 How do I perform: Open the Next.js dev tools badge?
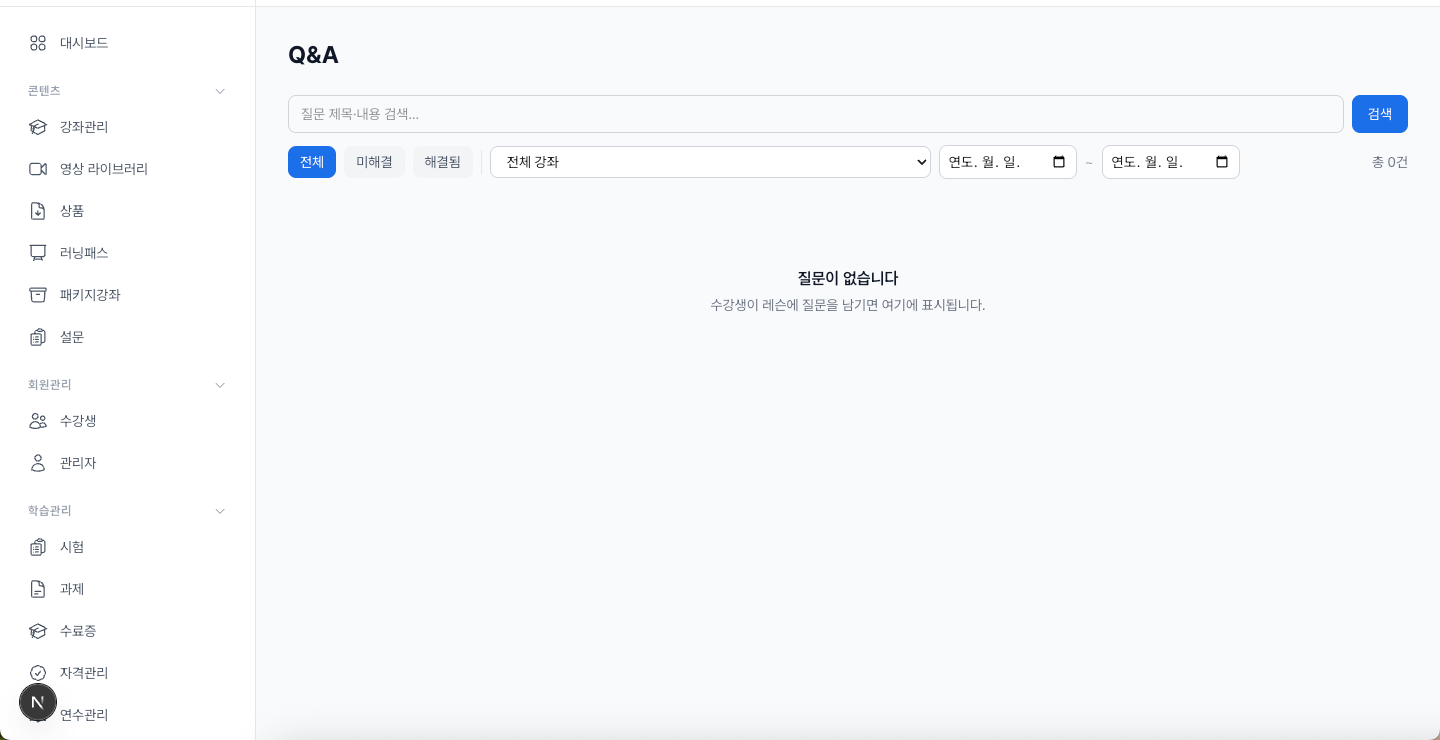pyautogui.click(x=38, y=703)
